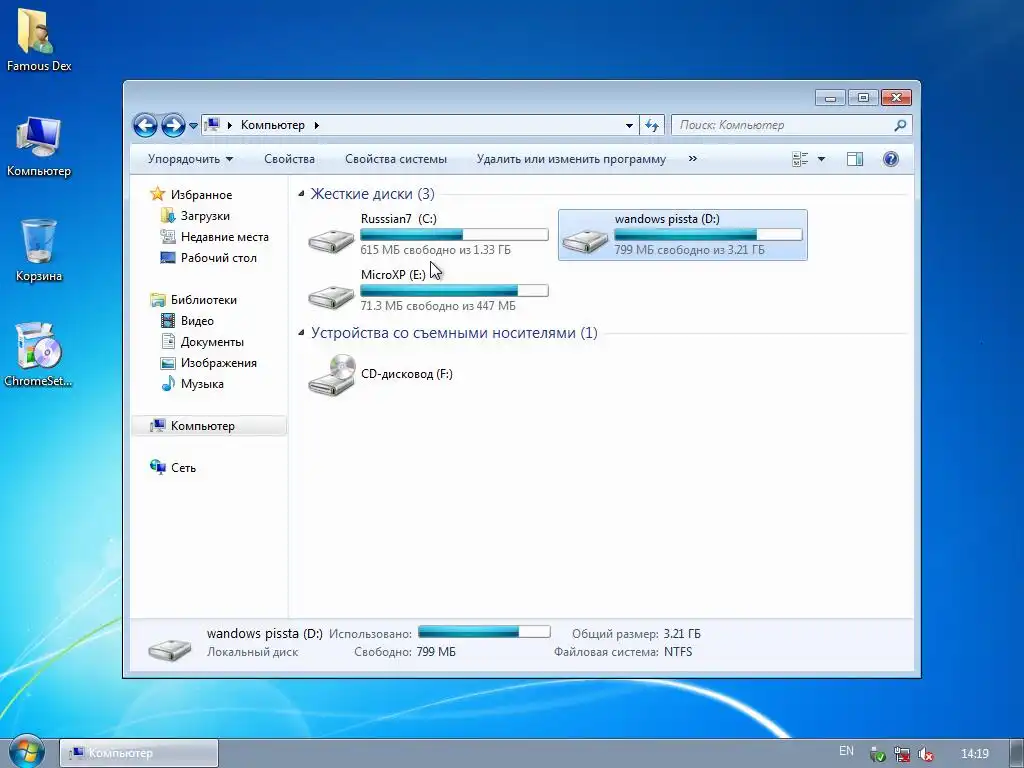Select Рабочий стол in sidebar

point(219,257)
